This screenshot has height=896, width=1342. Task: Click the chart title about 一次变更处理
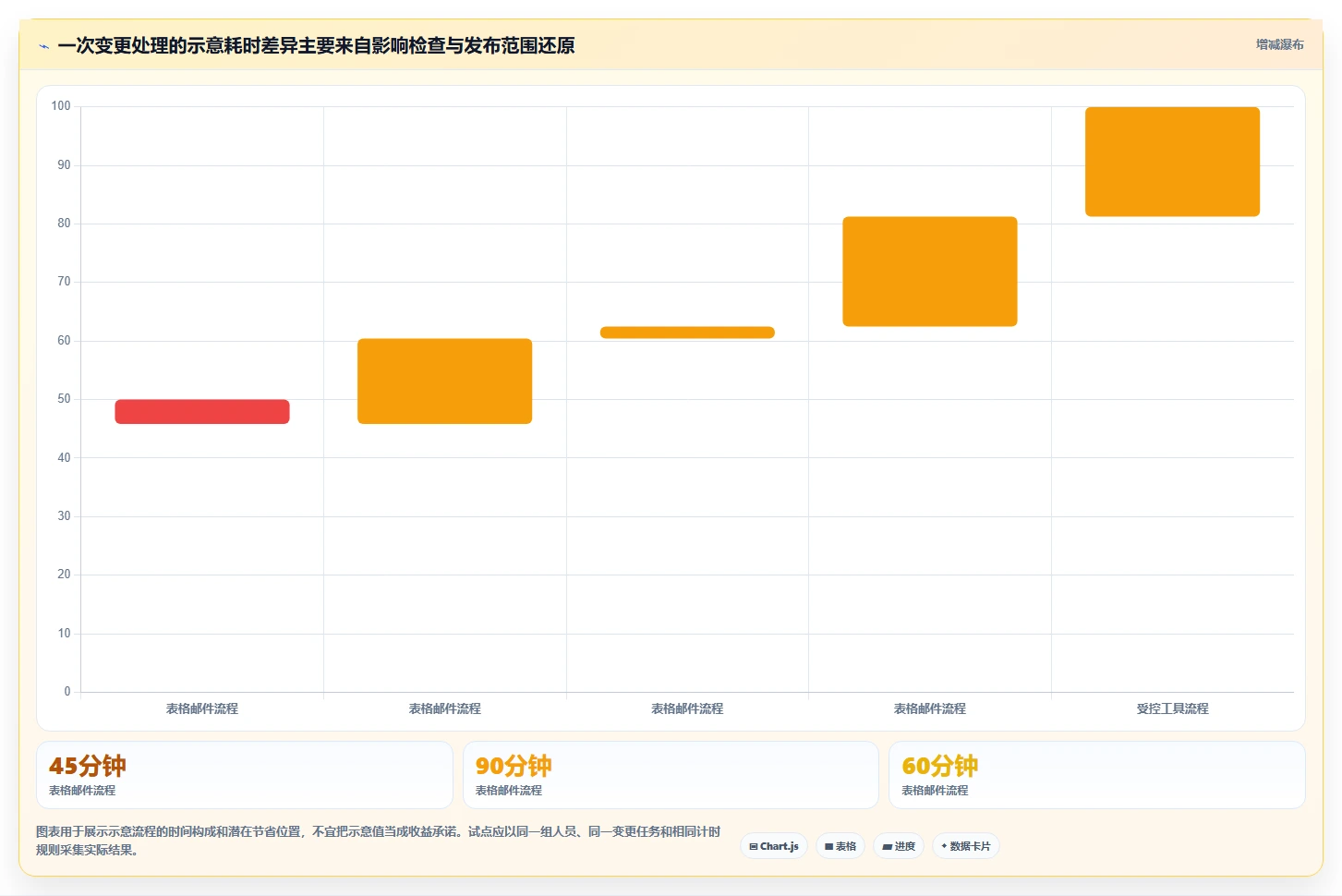tap(316, 45)
